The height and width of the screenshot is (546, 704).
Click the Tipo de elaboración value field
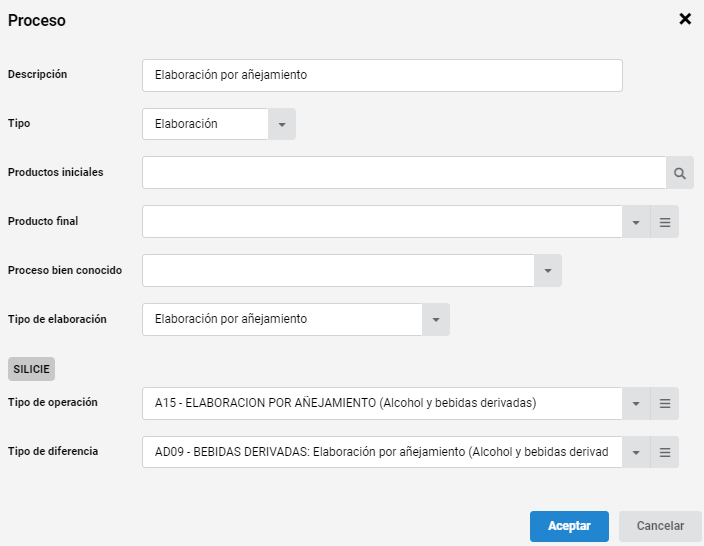coord(282,320)
